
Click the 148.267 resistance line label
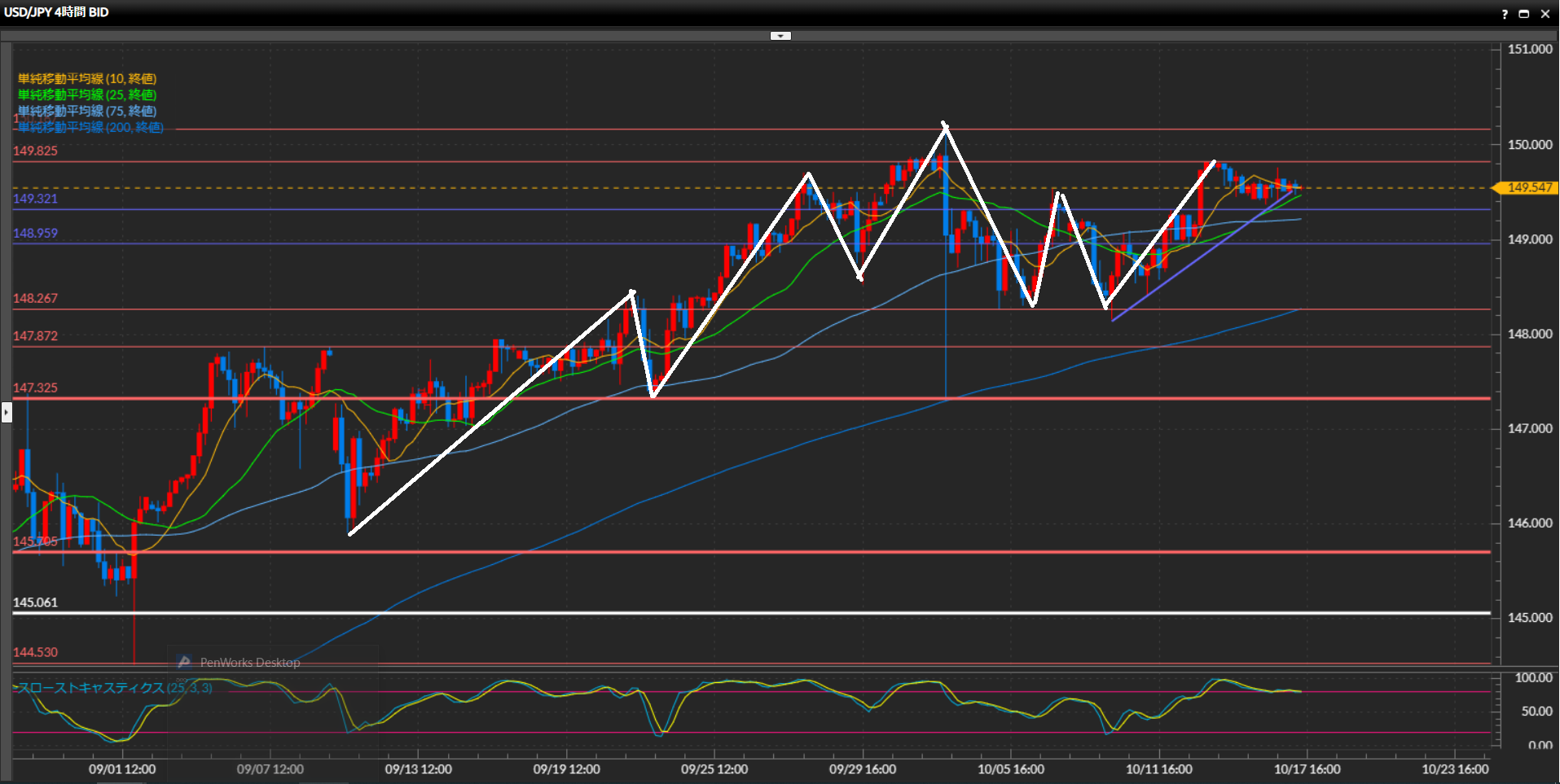(x=35, y=299)
